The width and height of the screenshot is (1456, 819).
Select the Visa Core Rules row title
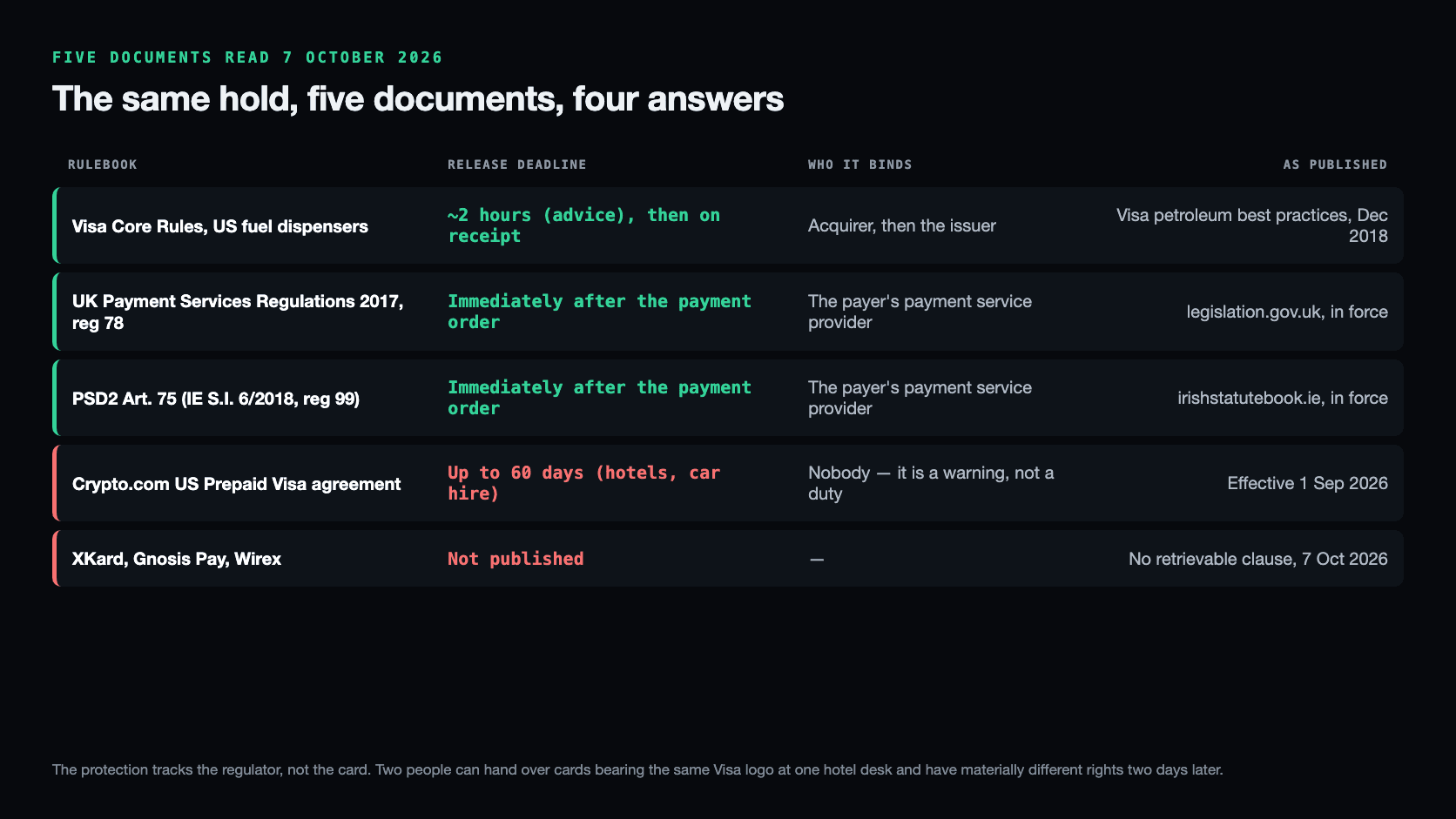[x=219, y=226]
